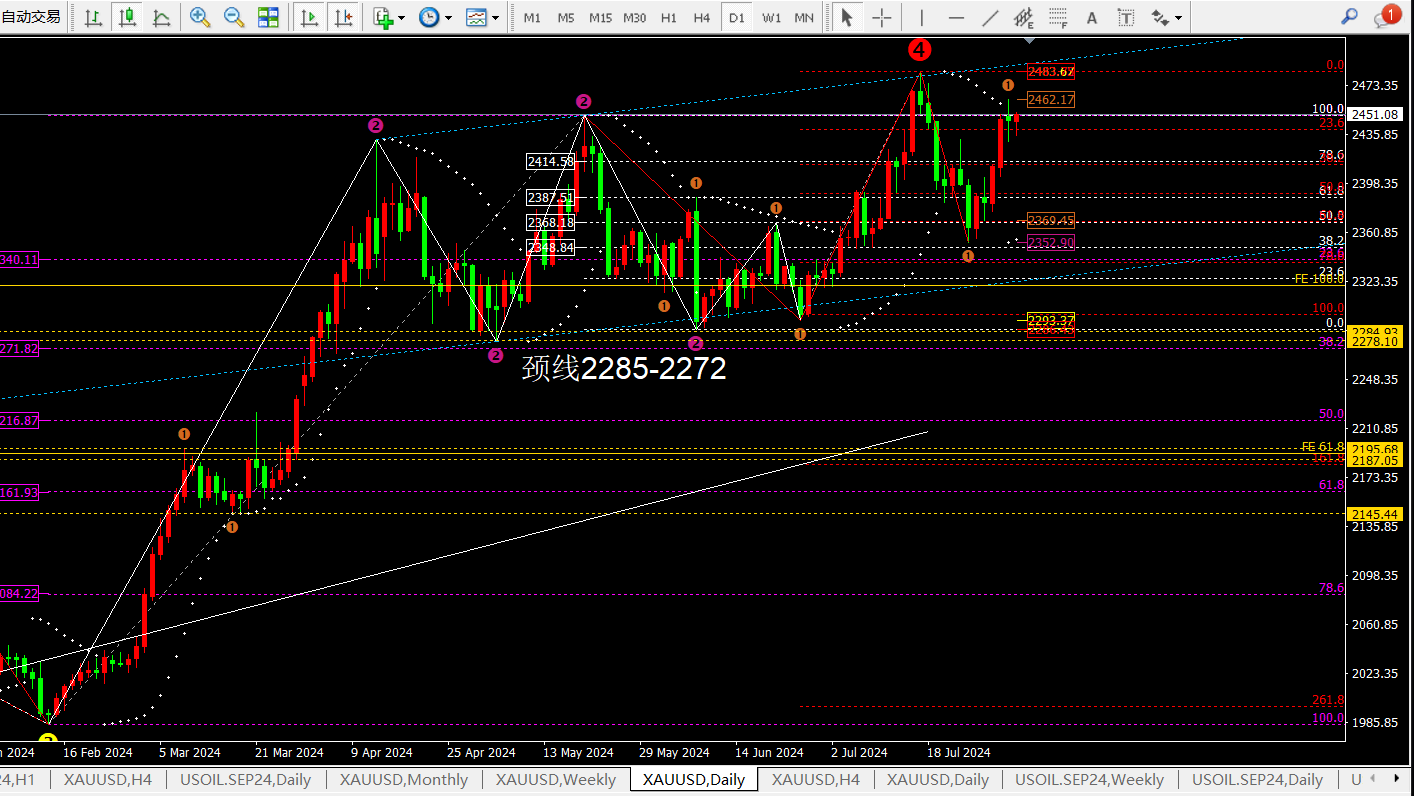Click the 9 Apr 2024 date on time axis
Viewport: 1414px width, 796px height.
(x=381, y=752)
